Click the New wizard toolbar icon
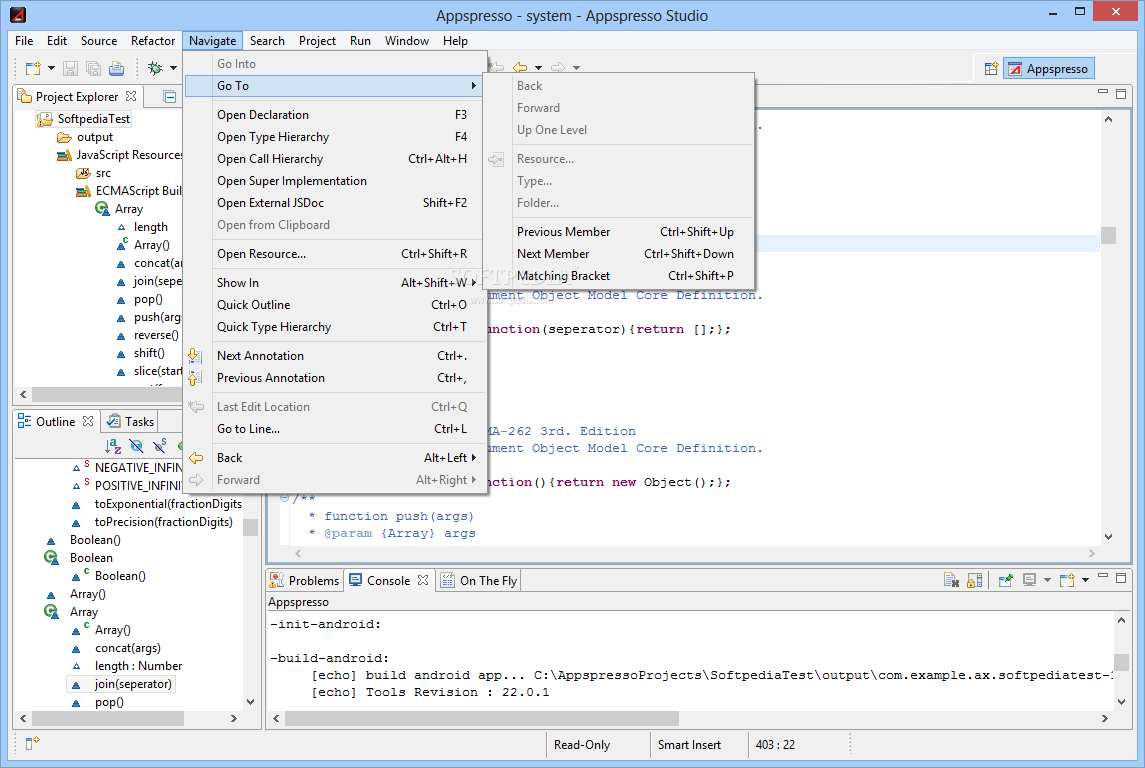This screenshot has width=1145, height=768. (x=33, y=69)
